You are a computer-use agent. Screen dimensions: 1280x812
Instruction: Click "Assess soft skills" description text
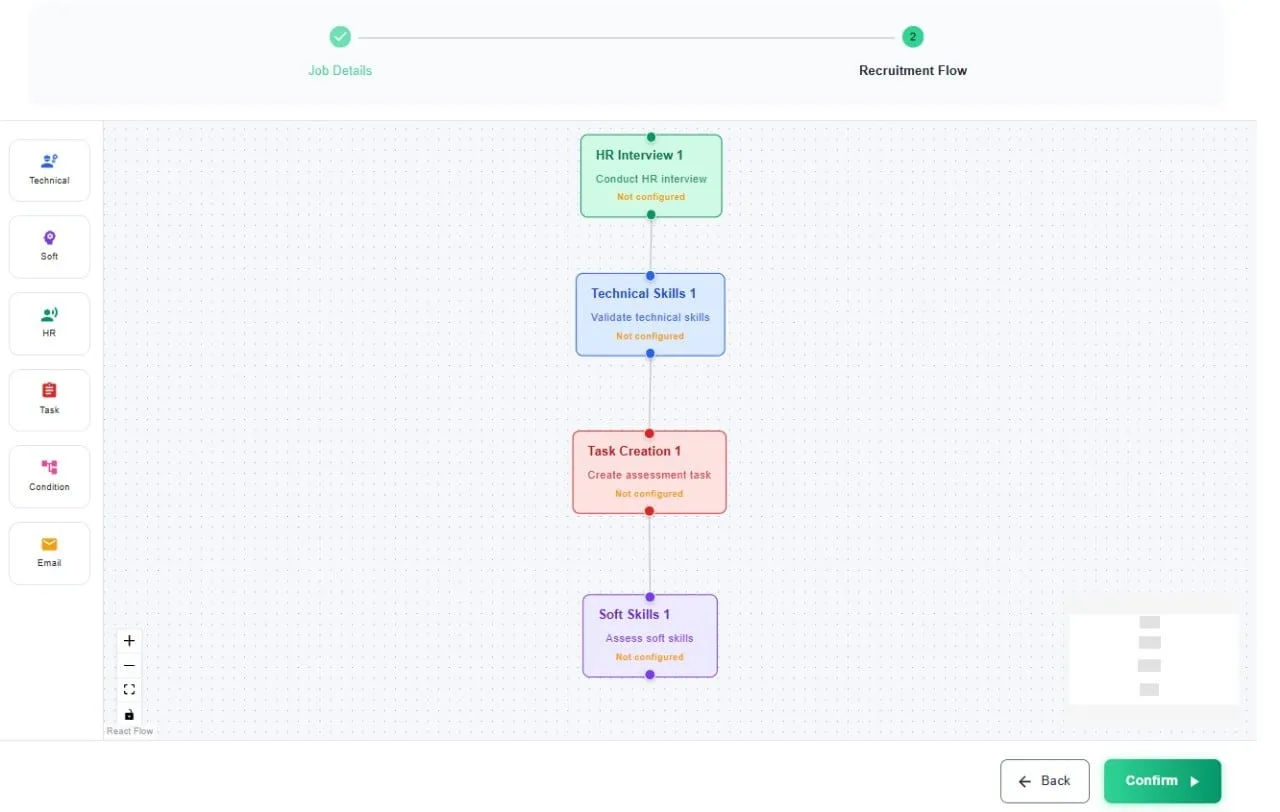(x=649, y=639)
